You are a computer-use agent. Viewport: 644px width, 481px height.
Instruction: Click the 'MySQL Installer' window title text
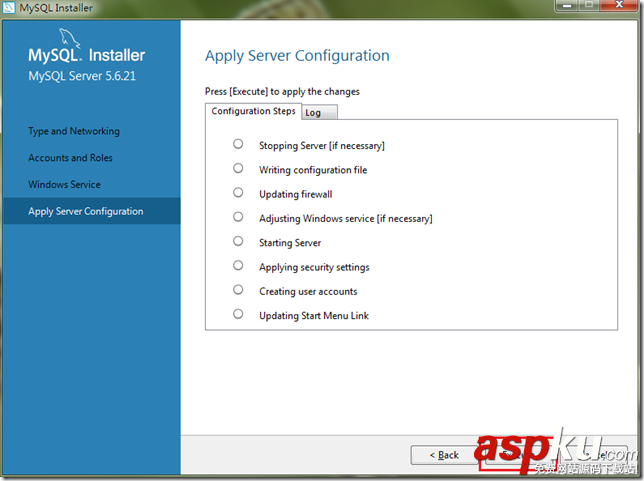click(x=56, y=8)
